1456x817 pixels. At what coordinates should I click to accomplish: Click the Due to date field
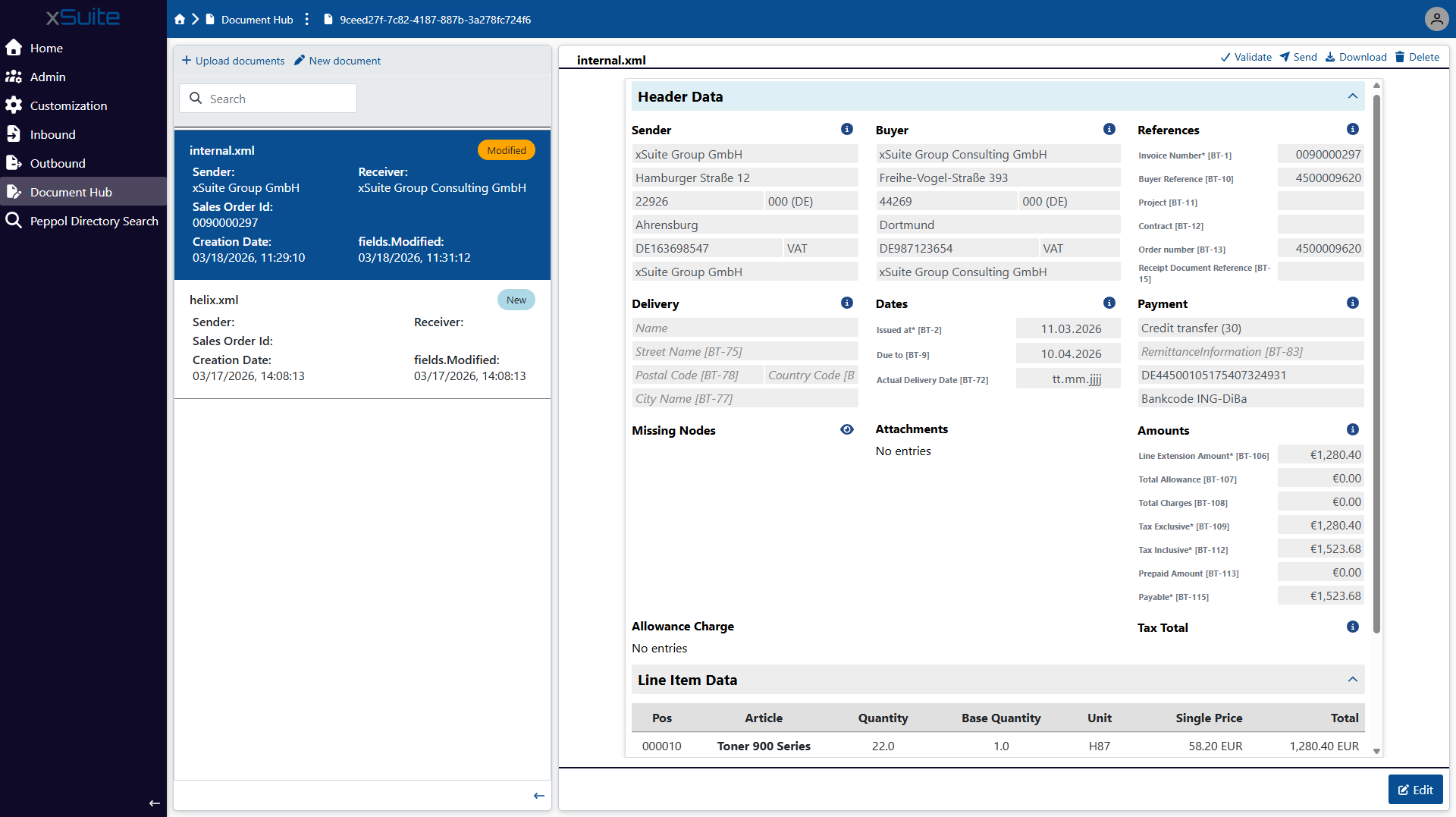point(1068,354)
